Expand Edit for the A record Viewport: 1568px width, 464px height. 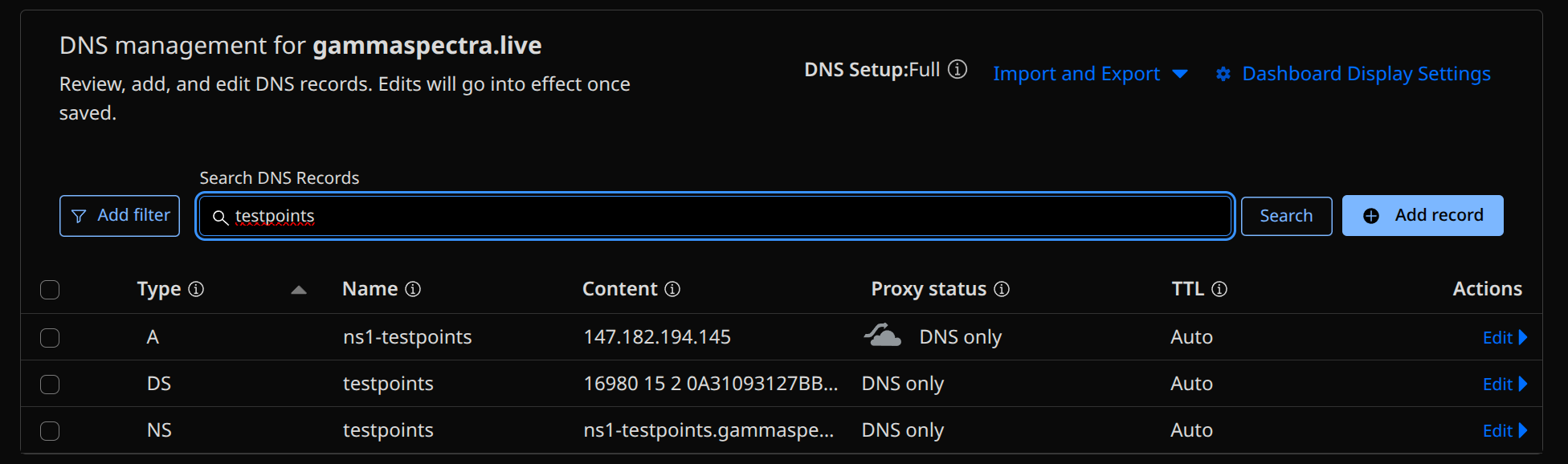coord(1504,338)
